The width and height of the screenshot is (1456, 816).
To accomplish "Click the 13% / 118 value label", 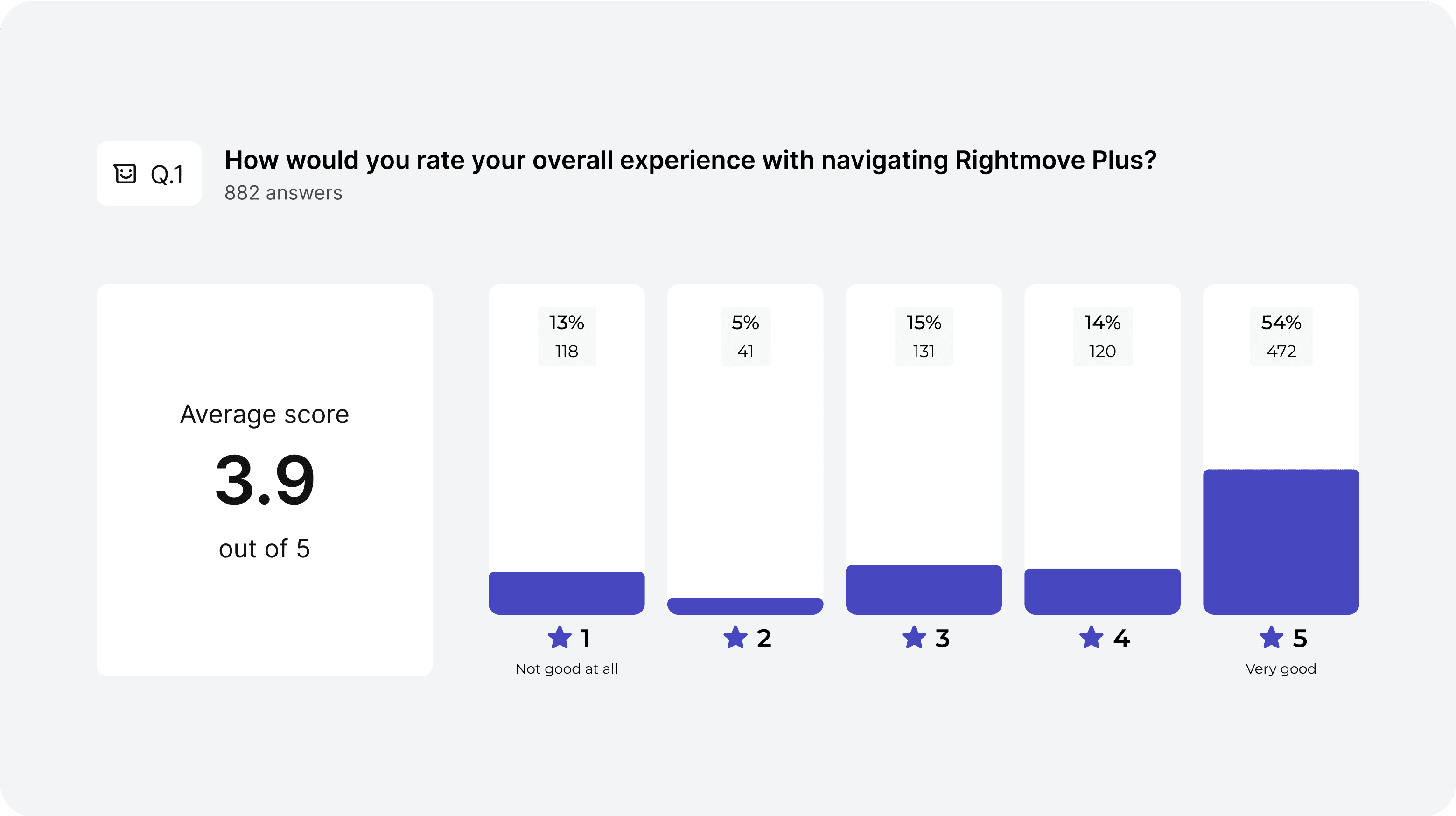I will tap(567, 336).
